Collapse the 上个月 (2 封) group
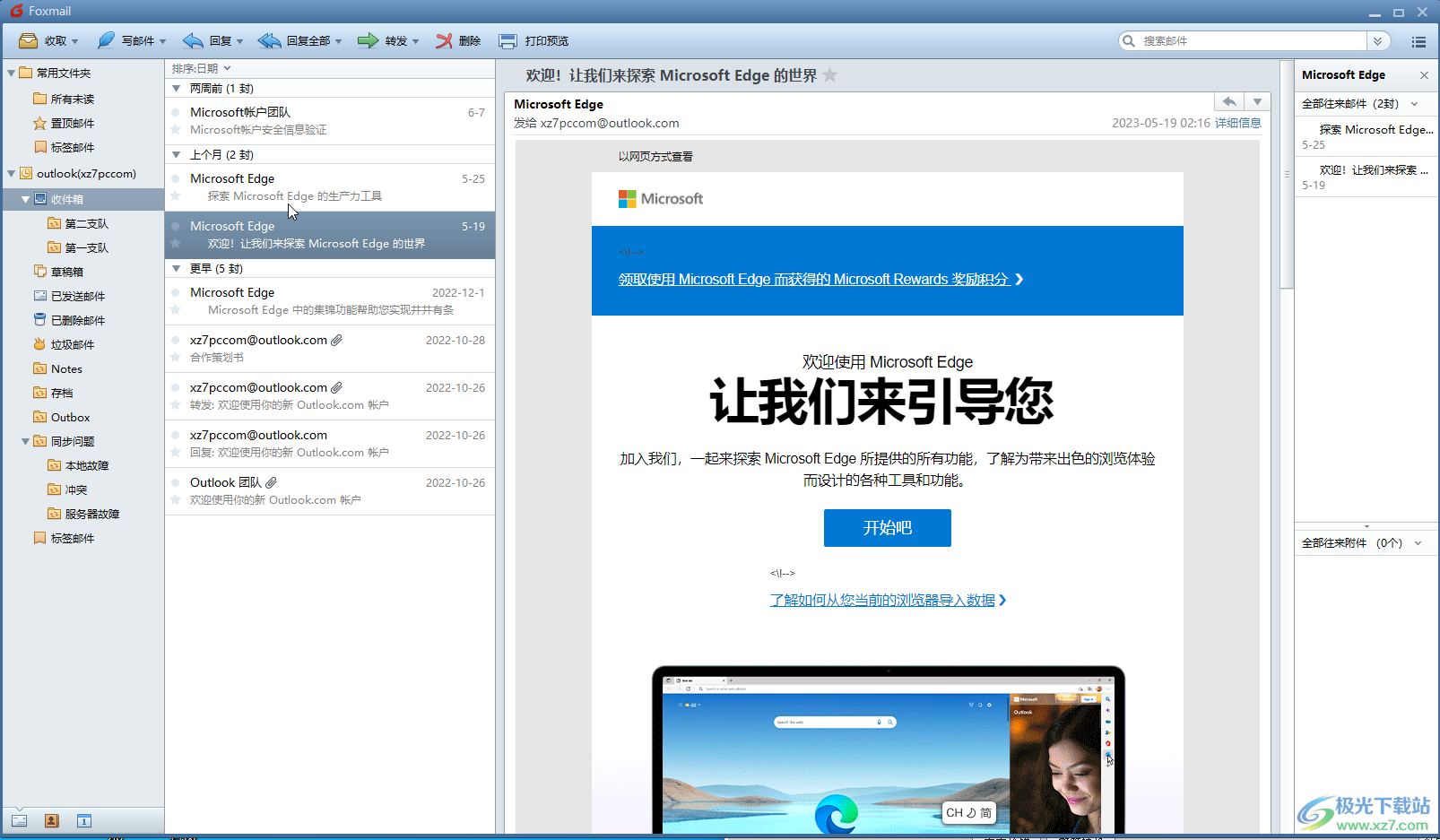The image size is (1440, 840). pos(177,155)
